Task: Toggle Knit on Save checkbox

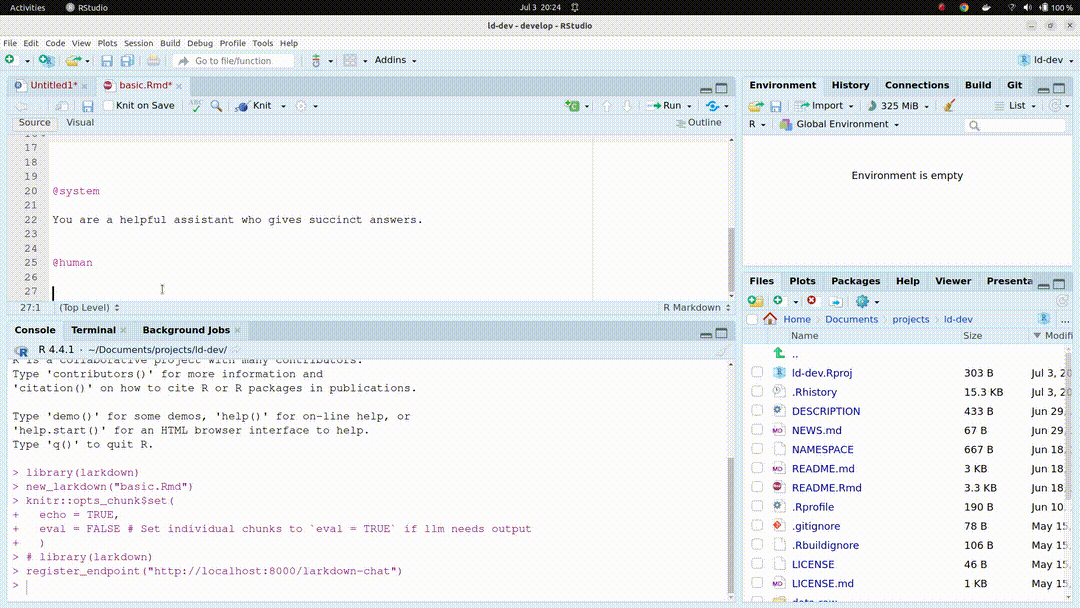Action: (108, 105)
